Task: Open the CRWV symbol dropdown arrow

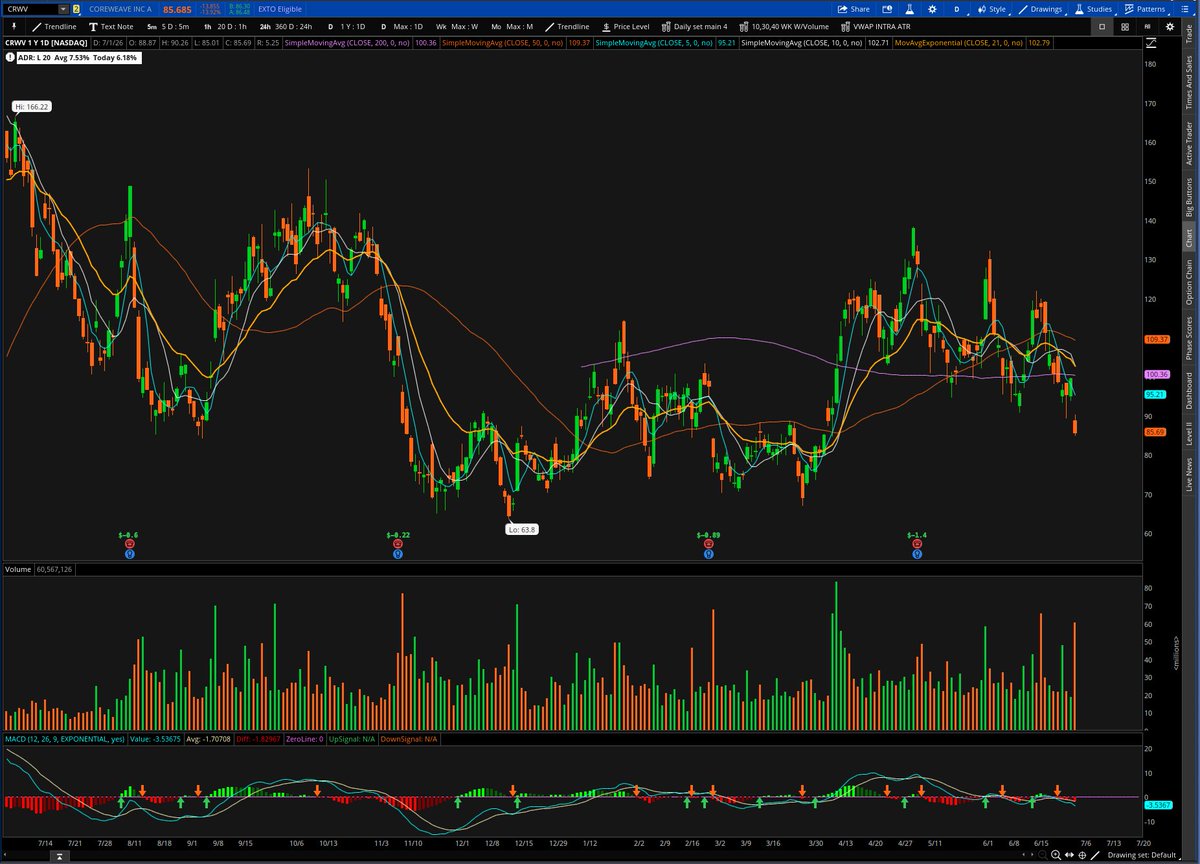Action: [x=63, y=9]
